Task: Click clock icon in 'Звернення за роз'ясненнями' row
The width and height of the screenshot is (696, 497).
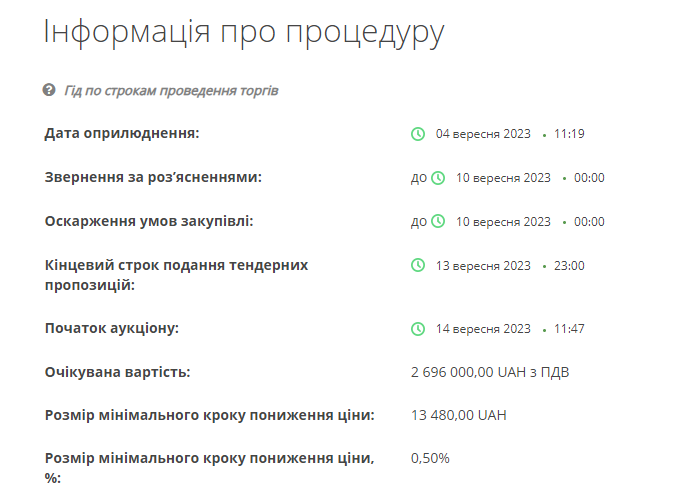Action: 438,178
